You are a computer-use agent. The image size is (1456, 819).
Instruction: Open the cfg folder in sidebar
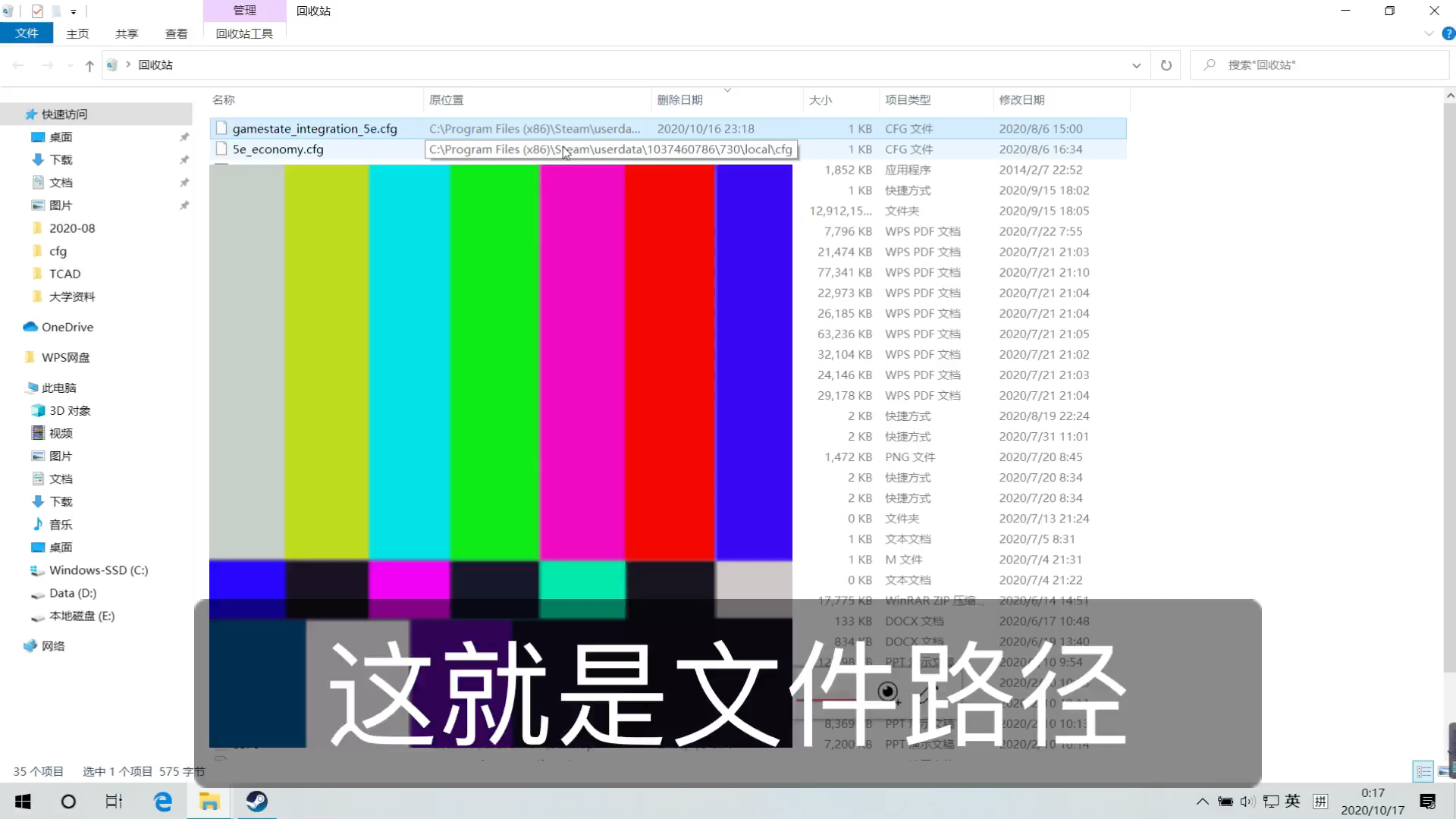pyautogui.click(x=58, y=251)
